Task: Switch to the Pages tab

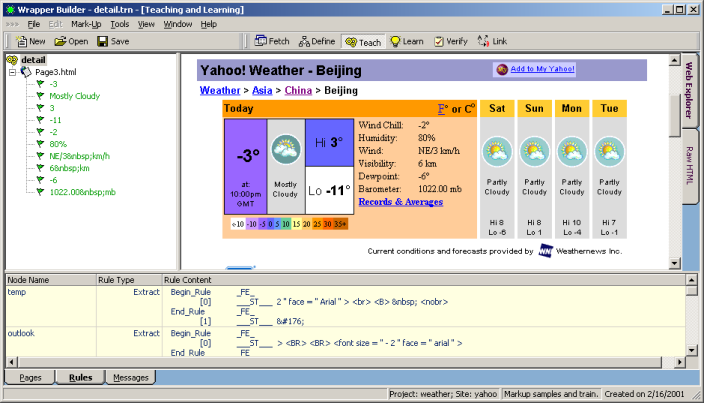Action: pyautogui.click(x=30, y=377)
